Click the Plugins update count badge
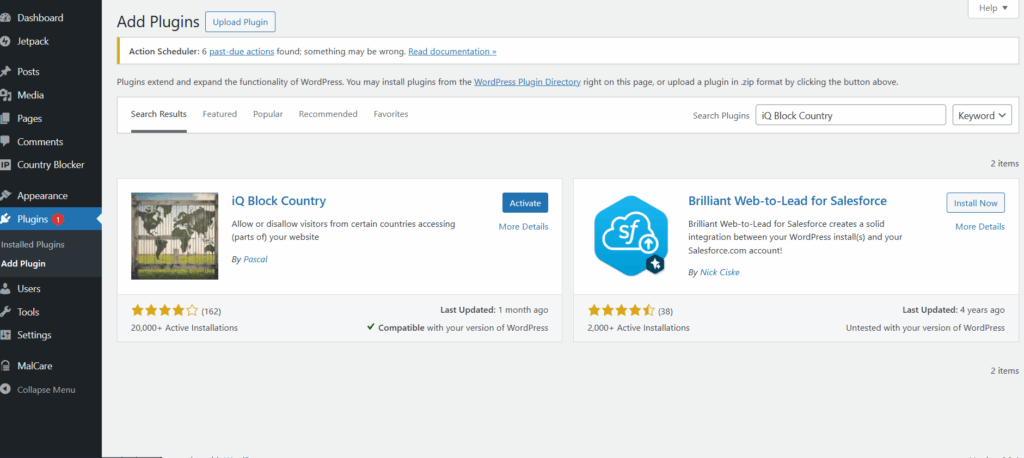The height and width of the screenshot is (458, 1024). point(57,220)
